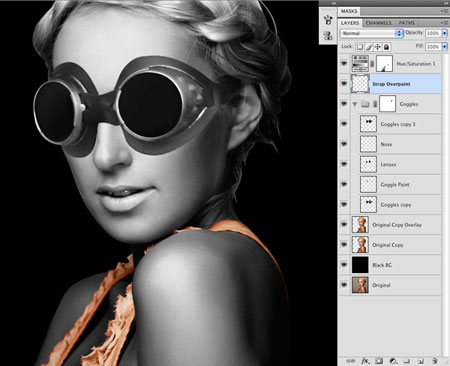450x366 pixels.
Task: Open the layer style fx menu
Action: point(365,361)
